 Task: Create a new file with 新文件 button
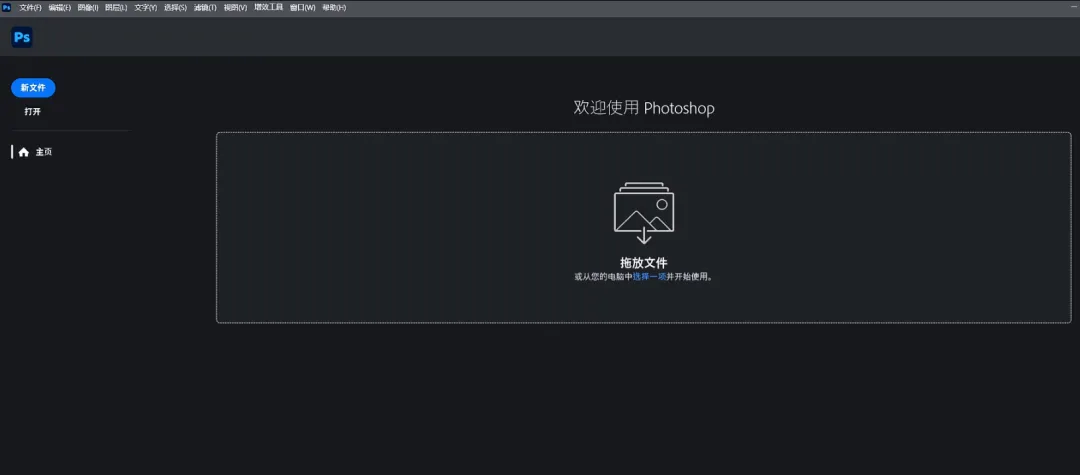tap(33, 88)
